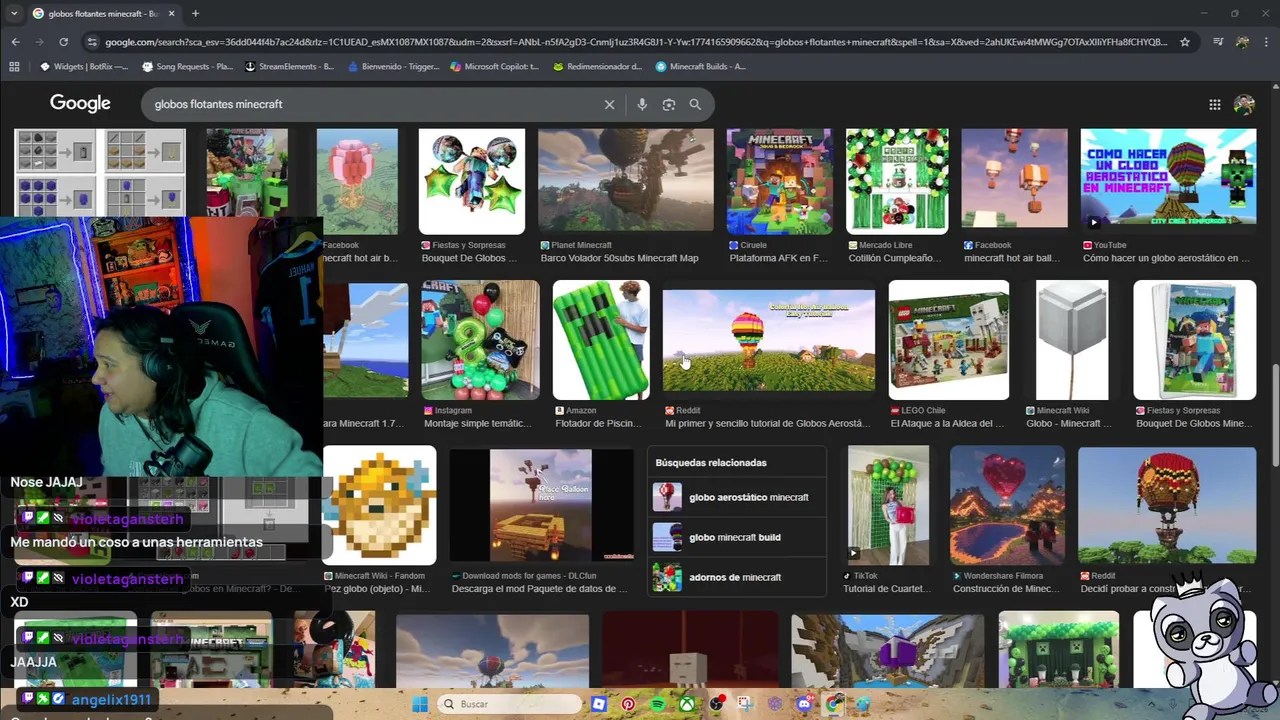Open the Amazon Flotador de Piscina creeper image

(x=601, y=340)
